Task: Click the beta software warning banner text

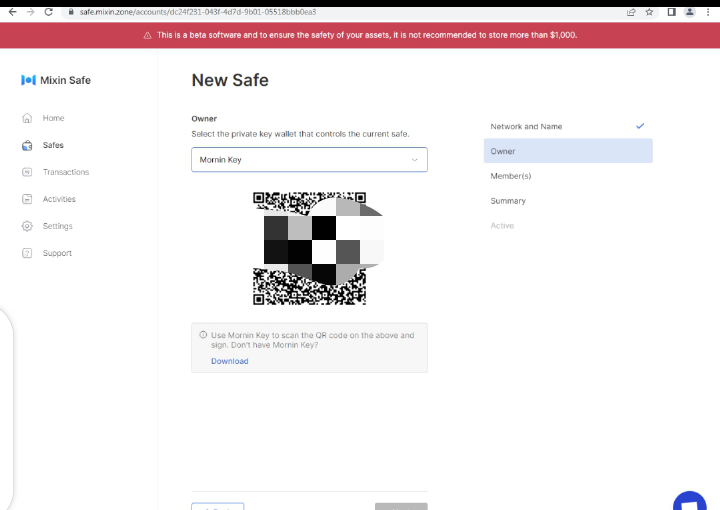Action: pos(367,35)
